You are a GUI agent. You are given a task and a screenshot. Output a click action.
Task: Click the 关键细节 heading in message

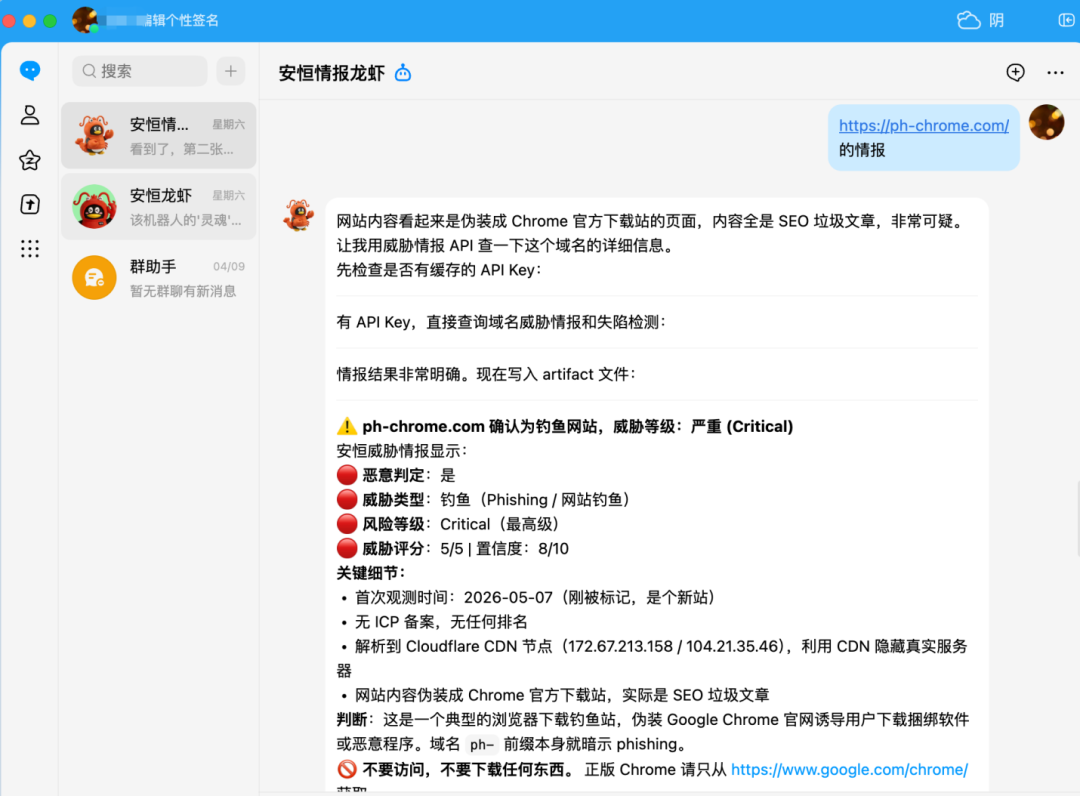[x=371, y=573]
